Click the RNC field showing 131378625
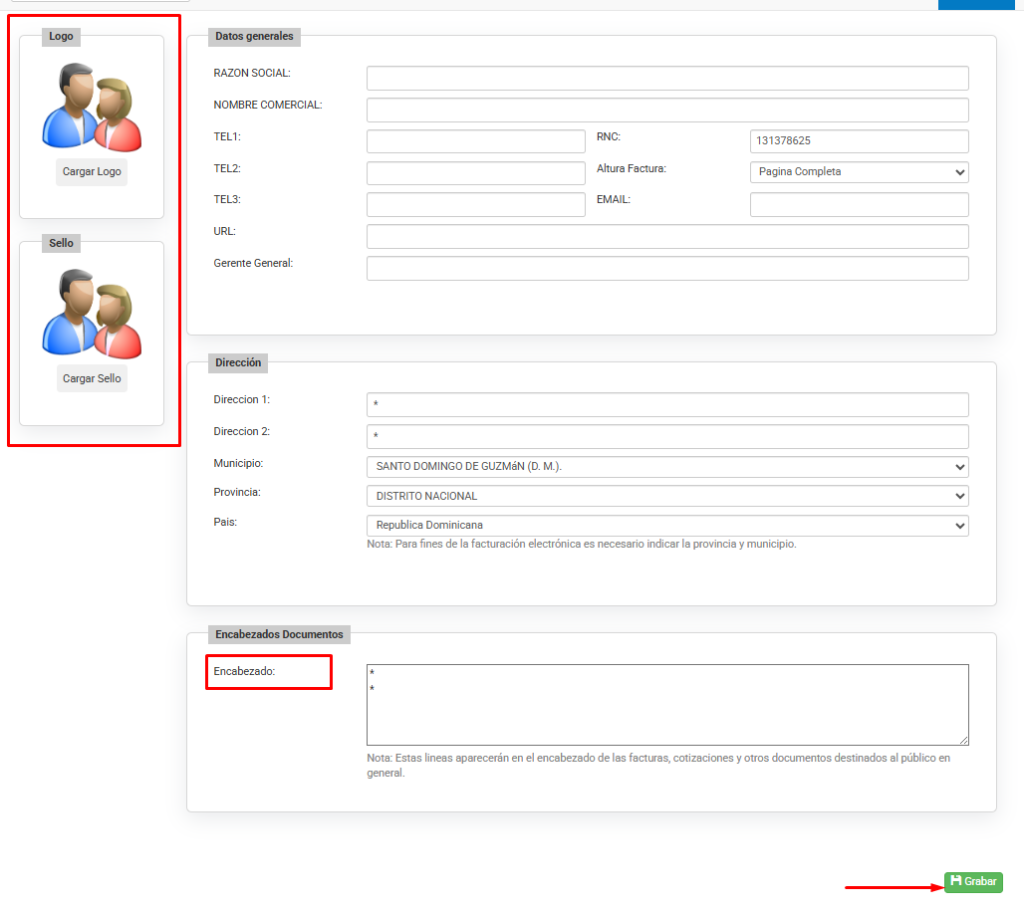This screenshot has width=1024, height=913. coord(858,141)
